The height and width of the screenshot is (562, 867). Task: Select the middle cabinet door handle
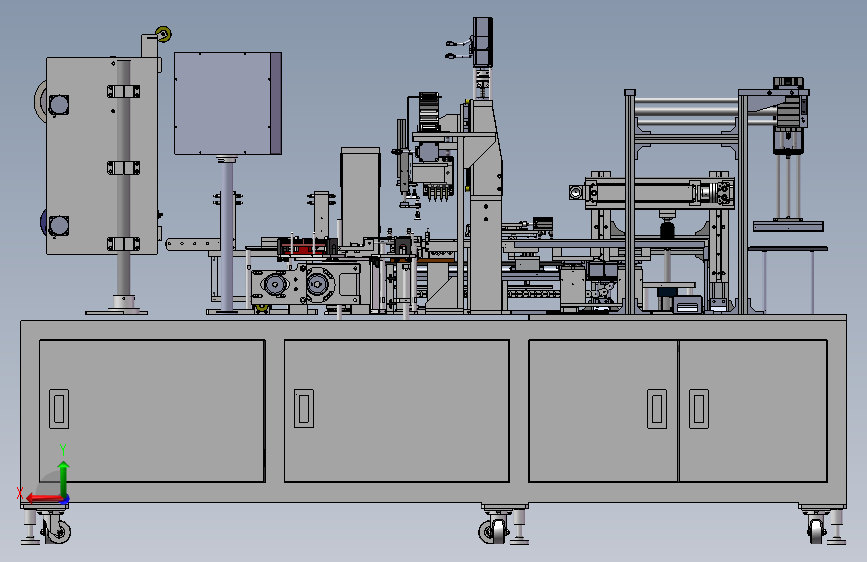click(x=304, y=408)
